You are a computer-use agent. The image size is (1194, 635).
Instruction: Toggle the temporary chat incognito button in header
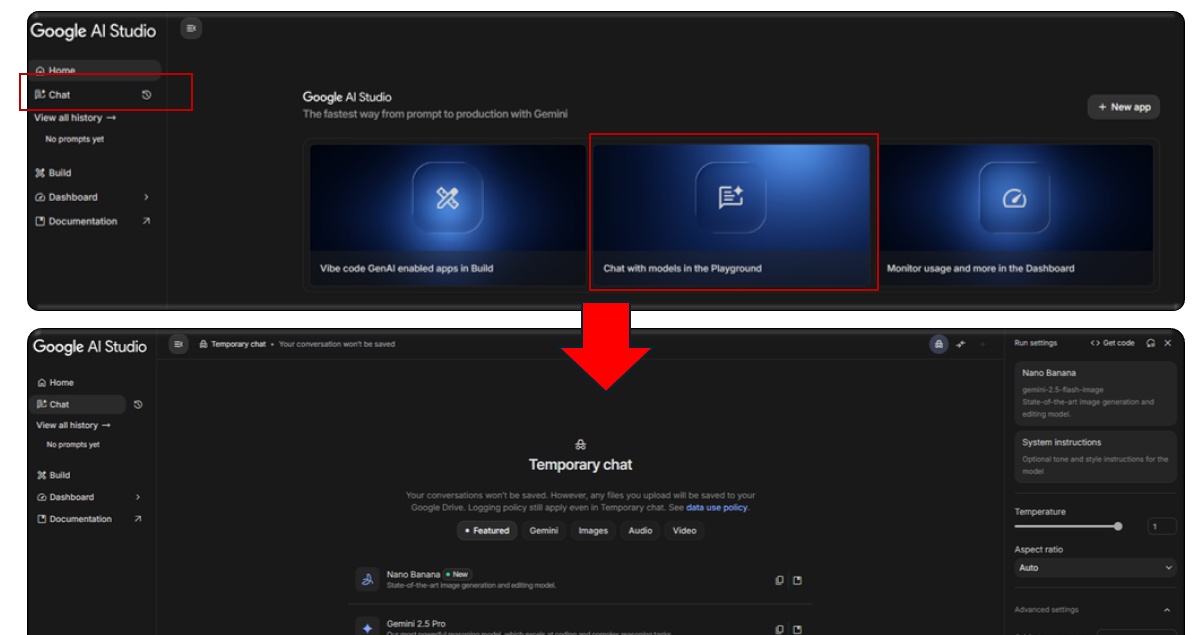(939, 344)
